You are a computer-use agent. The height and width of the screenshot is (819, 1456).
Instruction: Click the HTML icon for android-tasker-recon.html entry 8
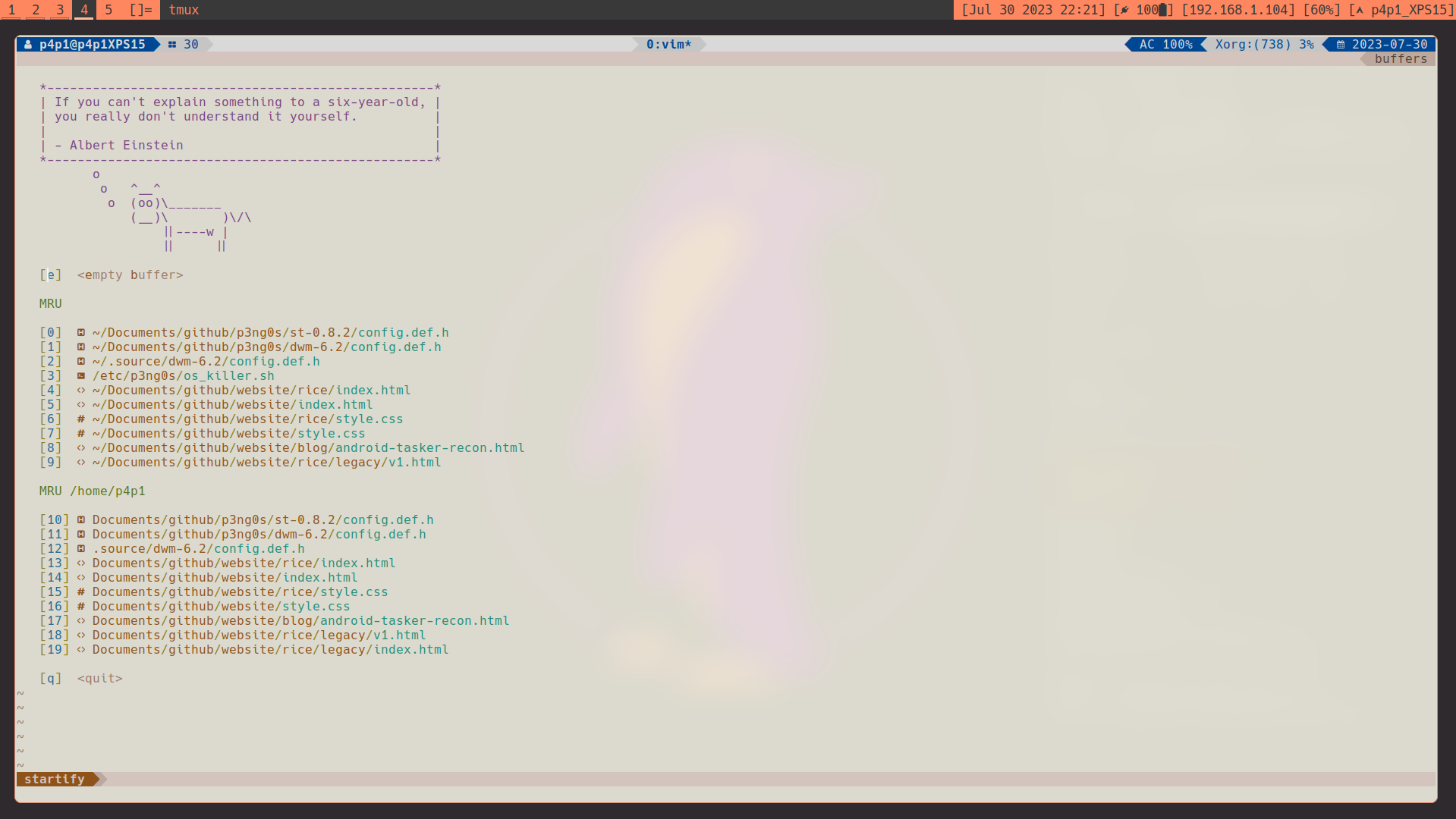coord(80,448)
